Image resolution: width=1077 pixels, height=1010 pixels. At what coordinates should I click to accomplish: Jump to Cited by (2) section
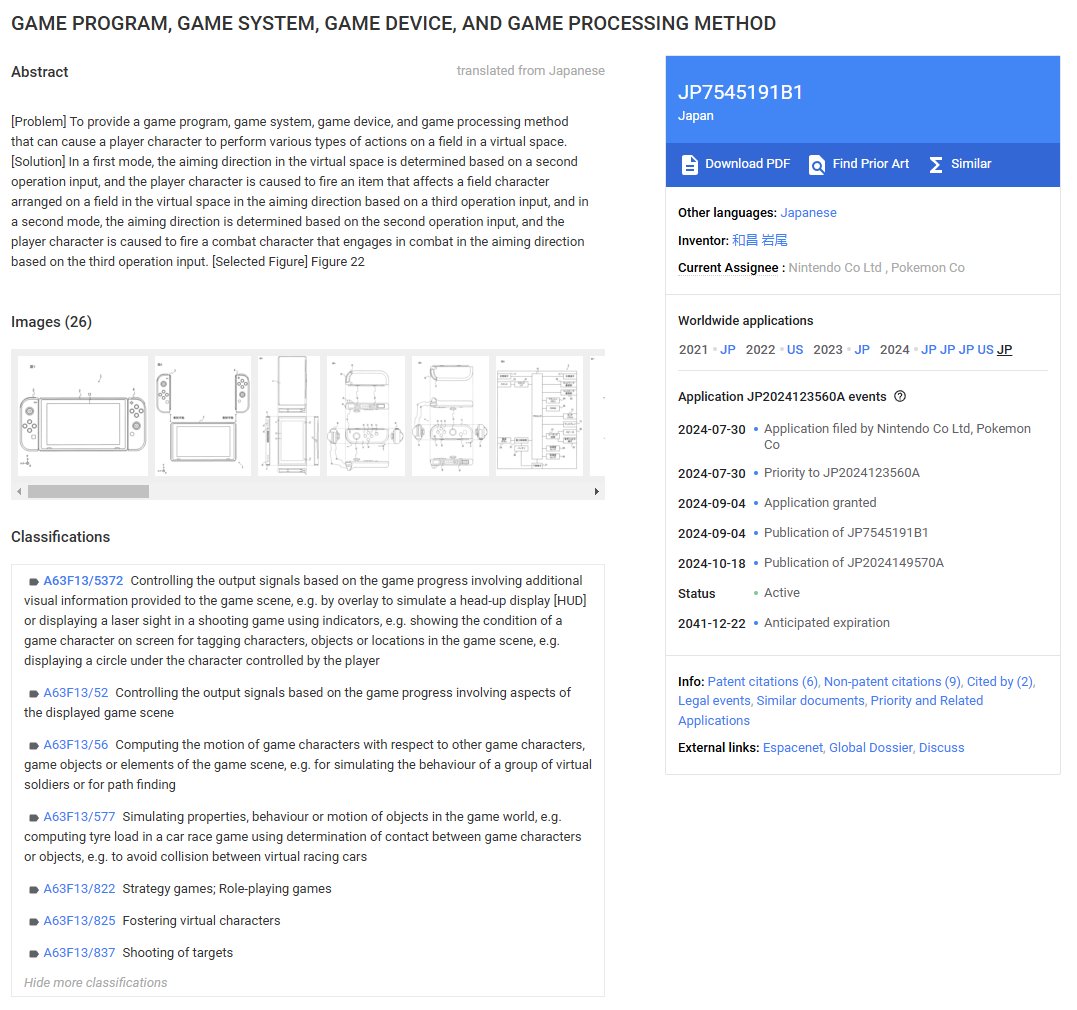[x=999, y=682]
